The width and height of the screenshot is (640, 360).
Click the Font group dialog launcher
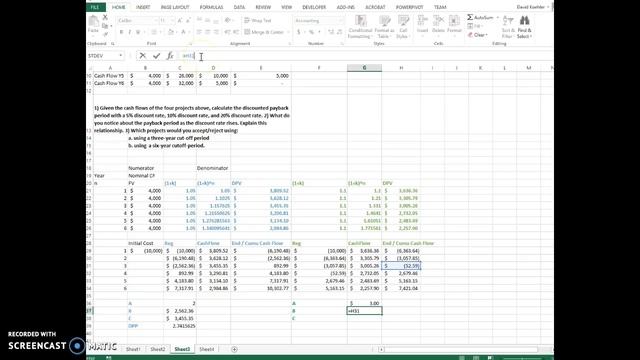click(x=190, y=44)
